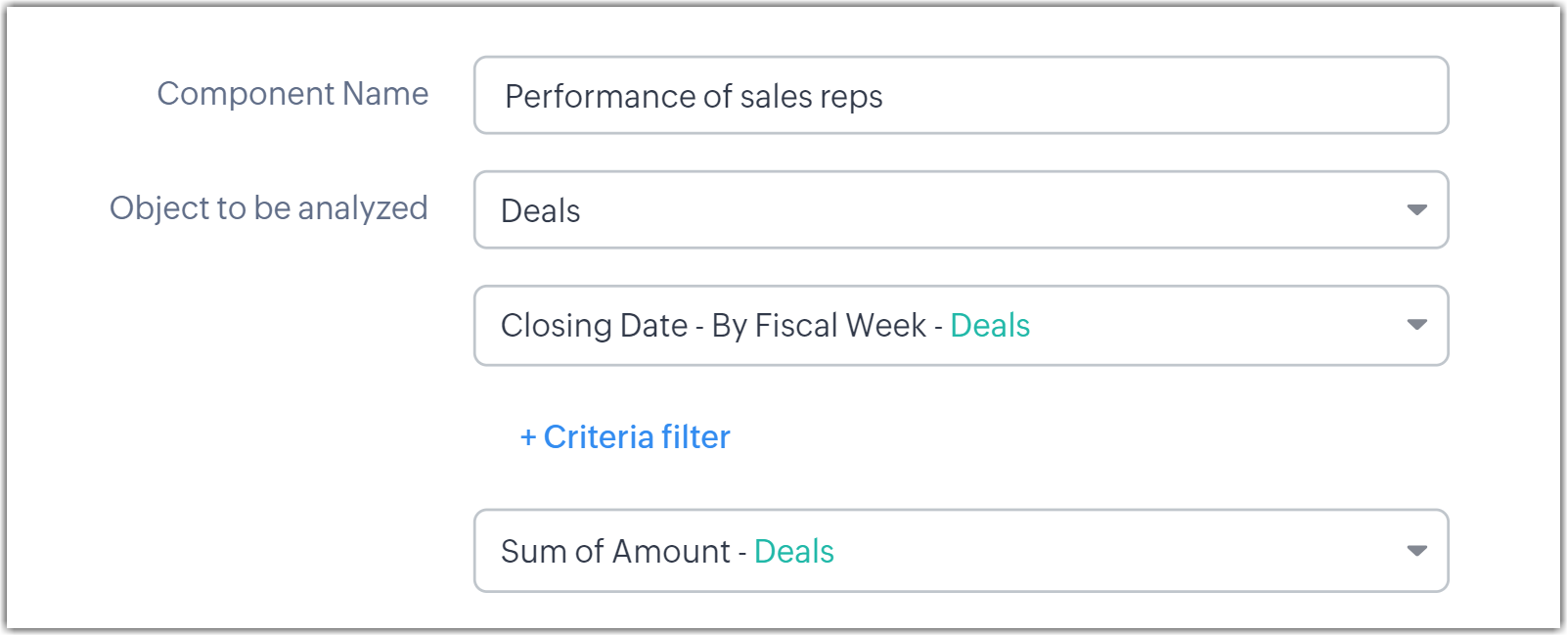This screenshot has width=1568, height=636.
Task: Click empty space at end of Component Name field
Action: point(1272,96)
